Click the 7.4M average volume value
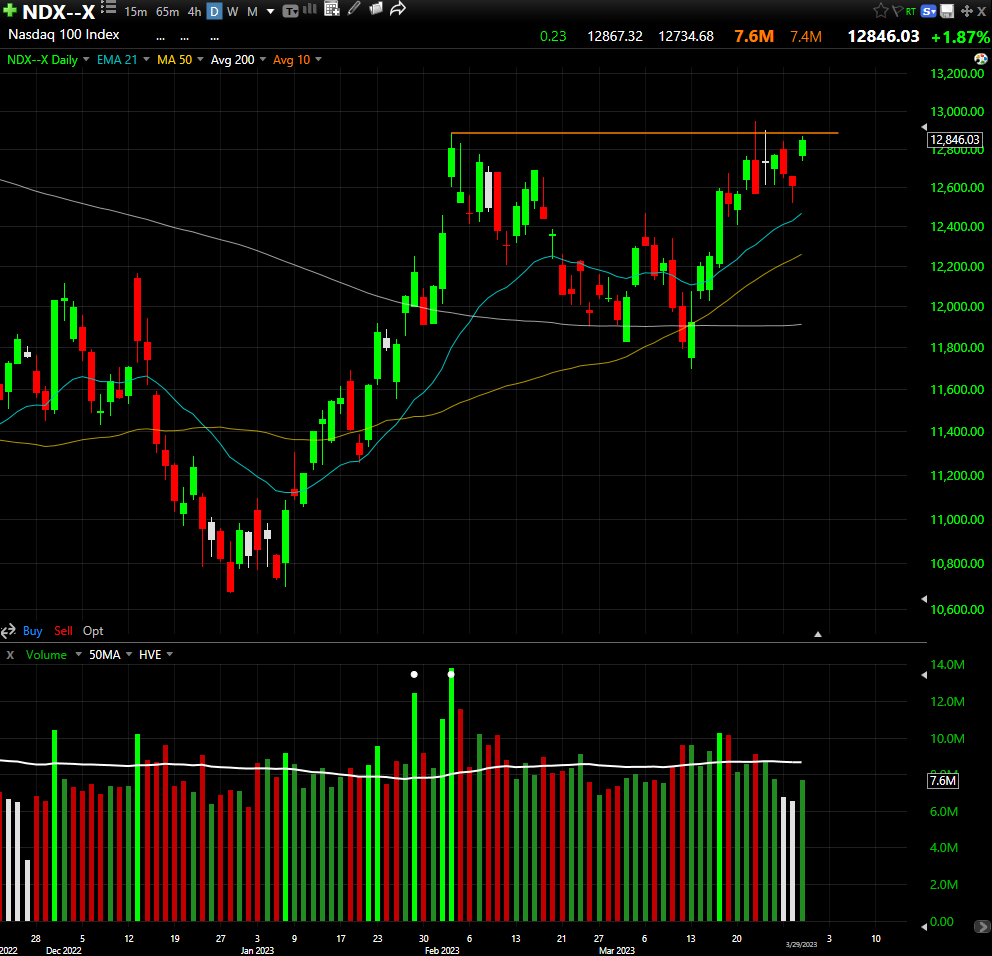Viewport: 992px width, 956px height. pos(806,37)
